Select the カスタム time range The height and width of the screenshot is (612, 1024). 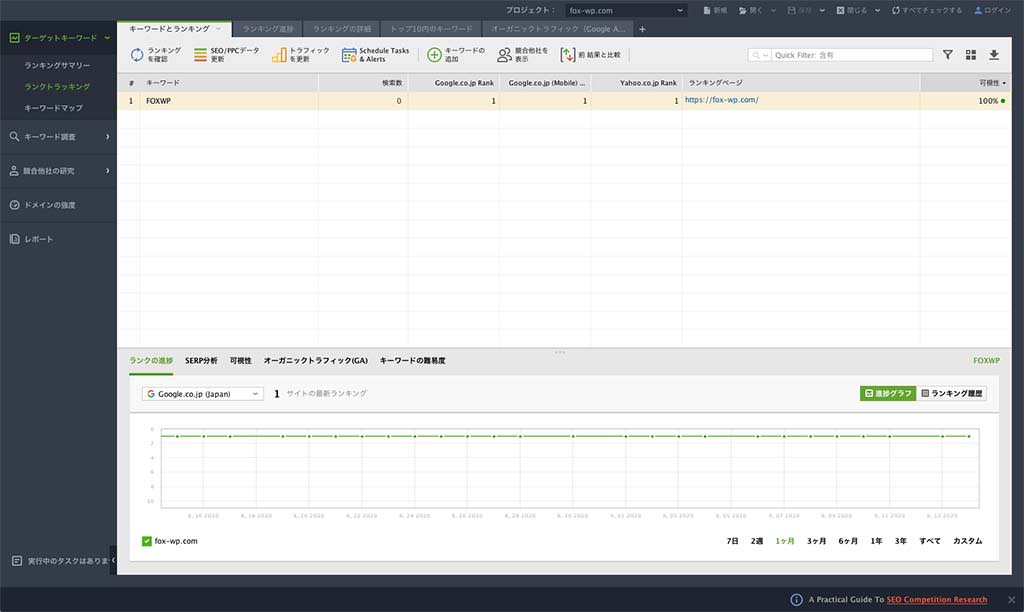click(967, 541)
